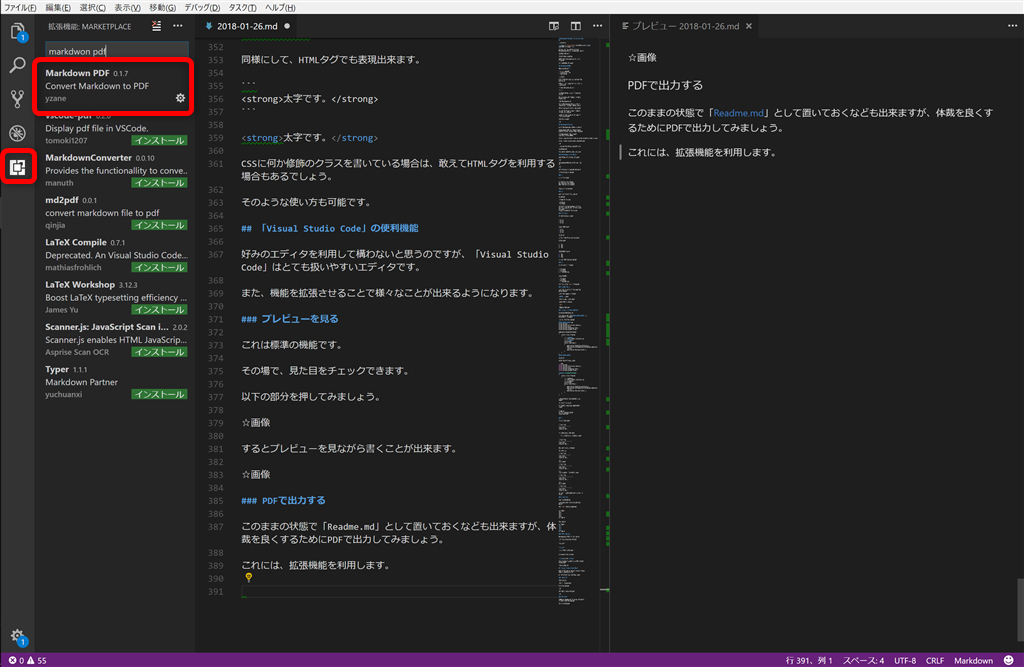Change encoding via UTF-8 status item

click(x=904, y=660)
